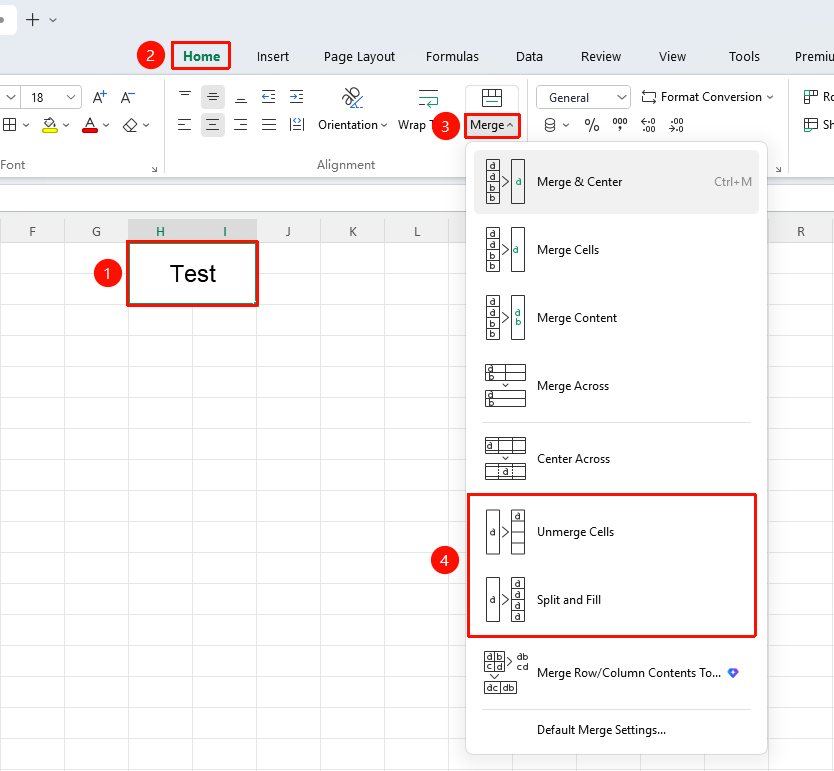Apply the red font color
834x771 pixels.
click(x=90, y=125)
